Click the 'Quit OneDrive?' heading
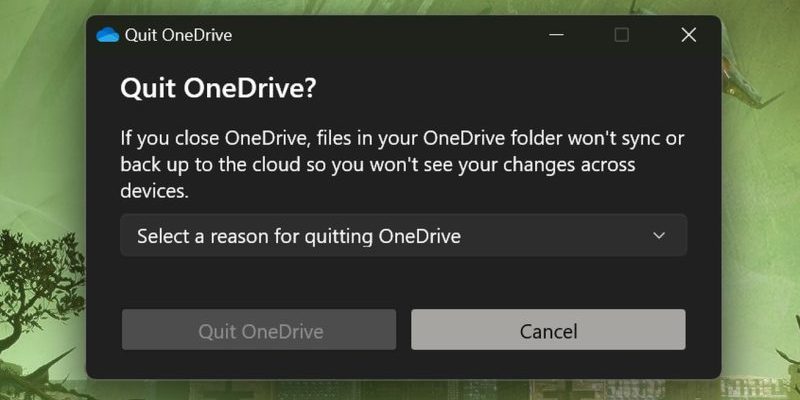 (x=218, y=89)
